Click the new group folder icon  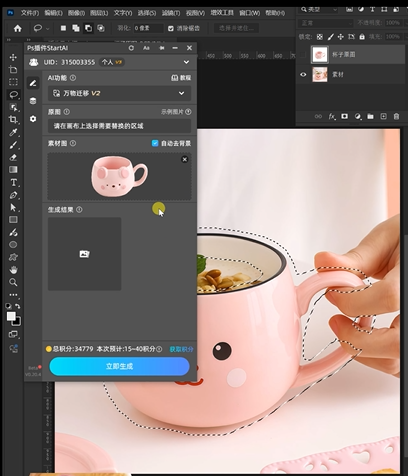click(370, 116)
